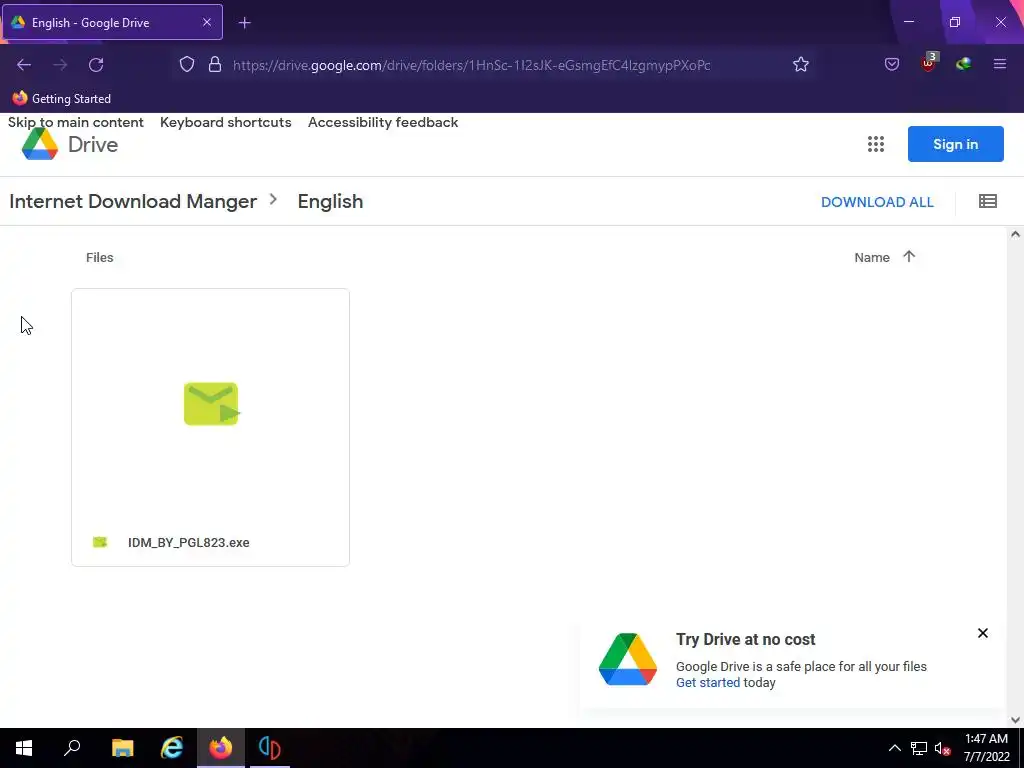
Task: Open the uBlock Origin extension icon
Action: (x=929, y=63)
